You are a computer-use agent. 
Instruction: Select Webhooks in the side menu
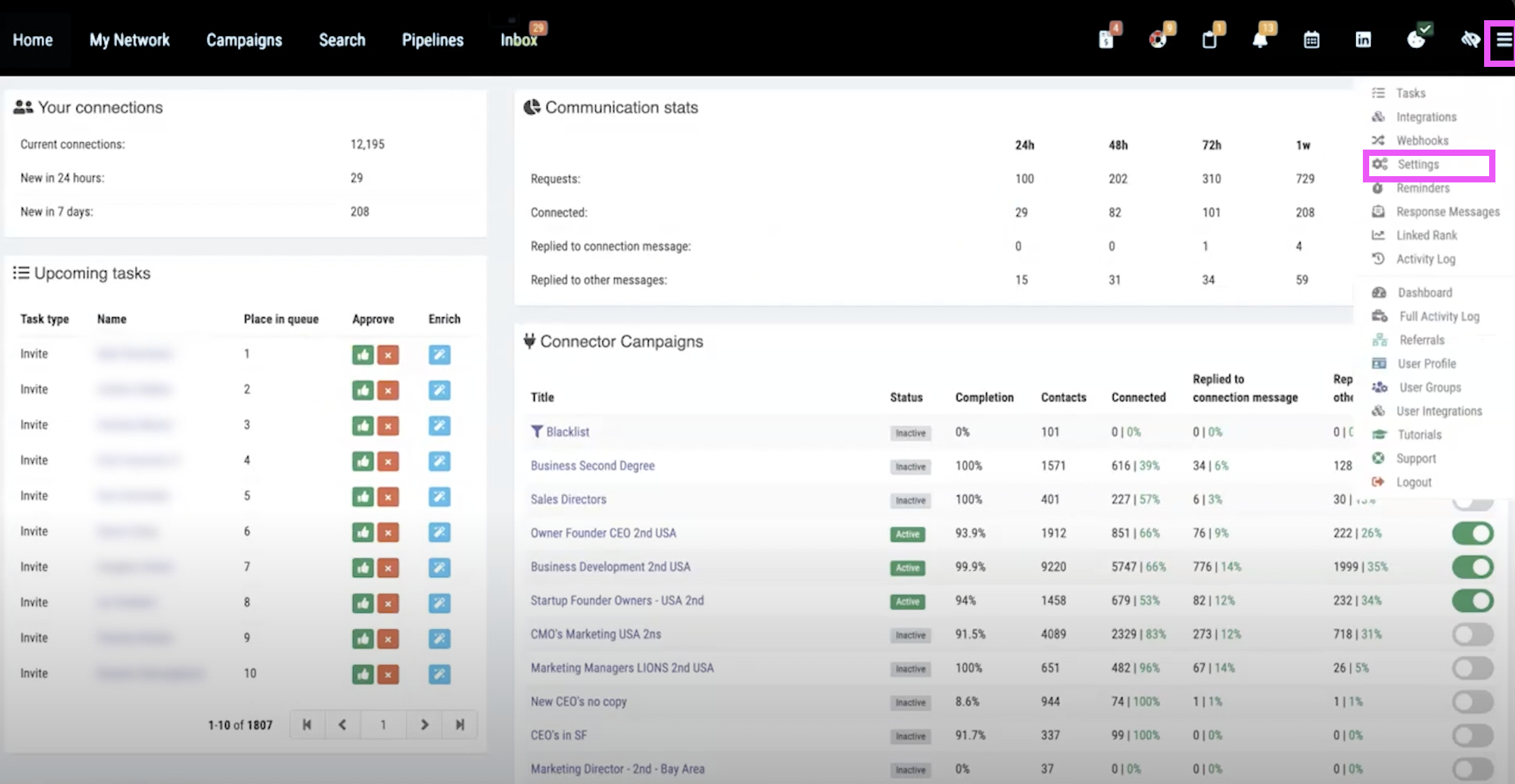1422,140
